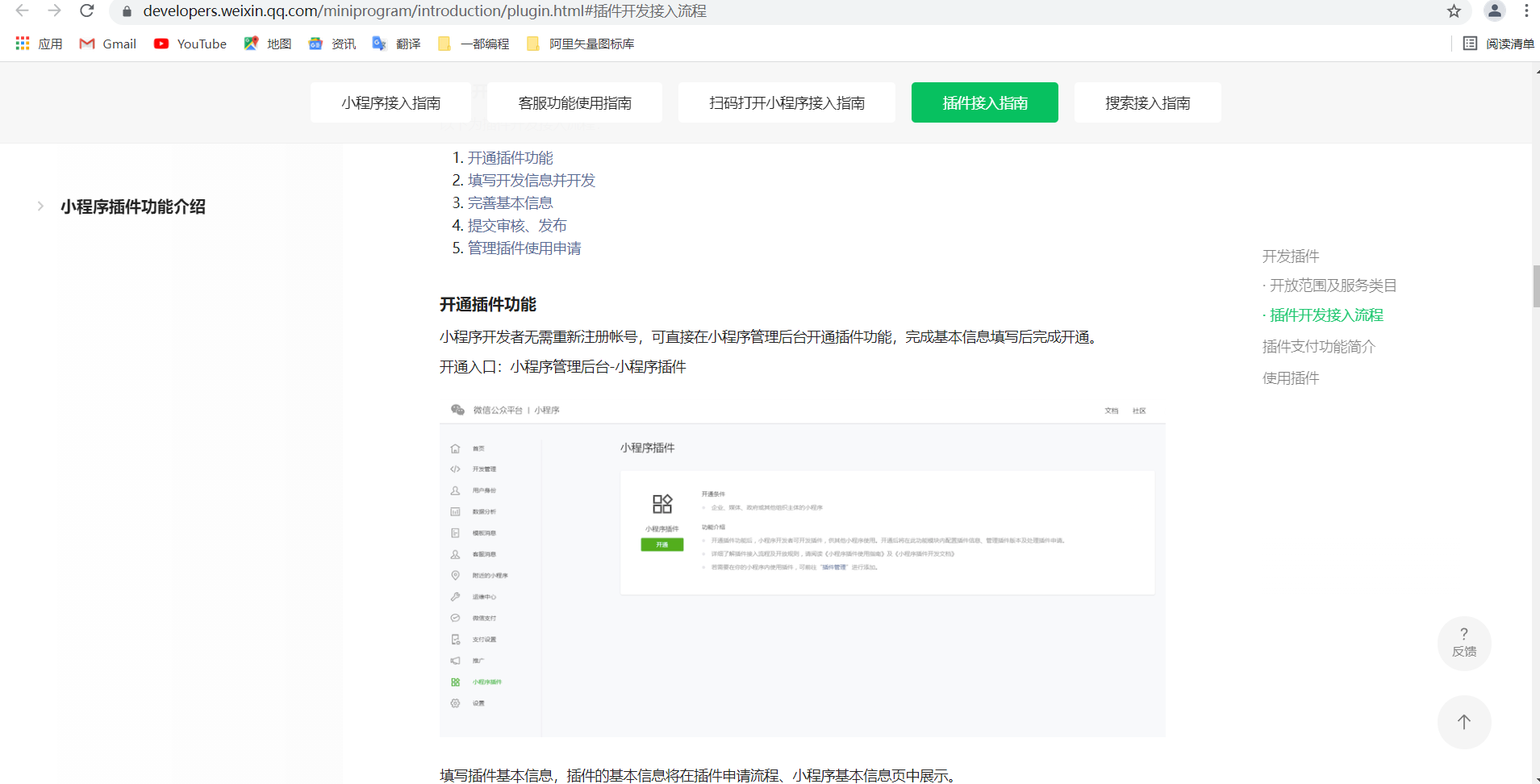Image resolution: width=1540 pixels, height=784 pixels.
Task: Open the 地图 bookmark
Action: click(x=268, y=44)
